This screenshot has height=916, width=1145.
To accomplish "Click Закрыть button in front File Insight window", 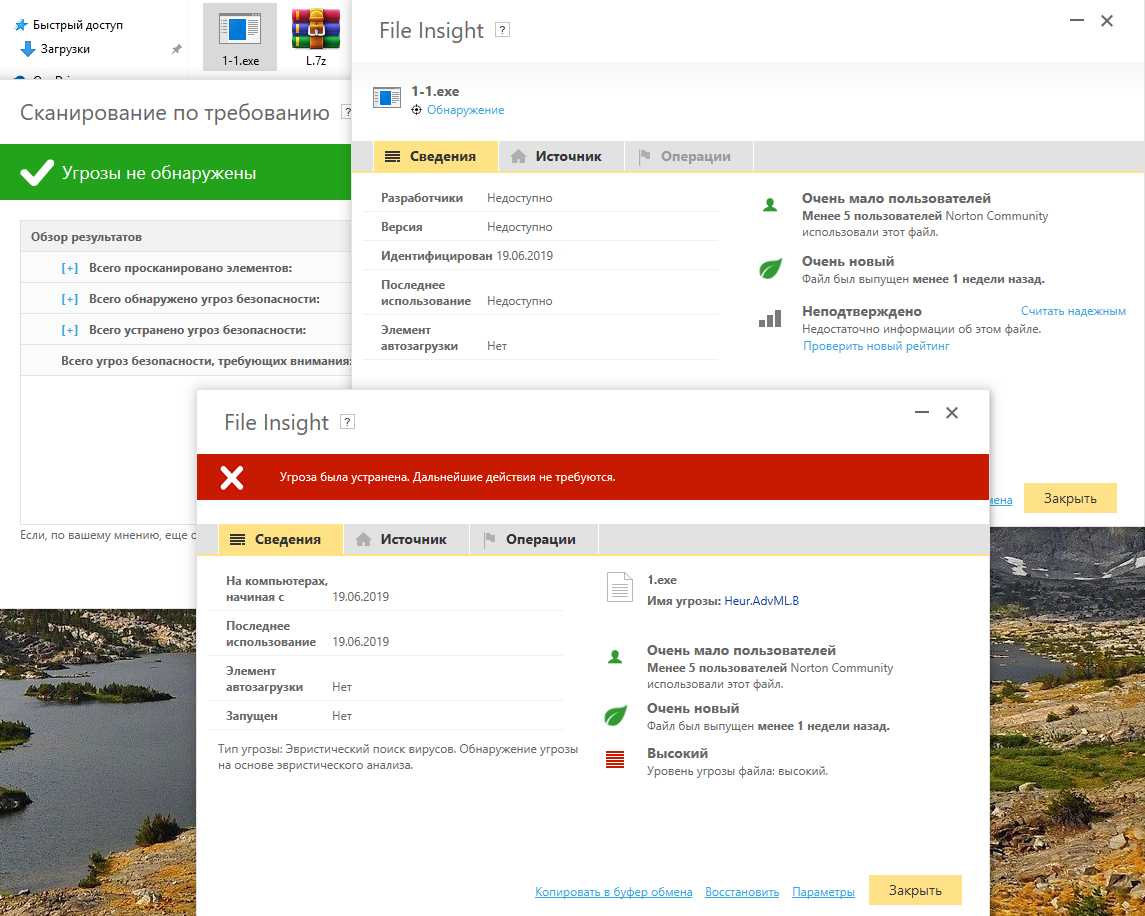I will click(x=915, y=890).
